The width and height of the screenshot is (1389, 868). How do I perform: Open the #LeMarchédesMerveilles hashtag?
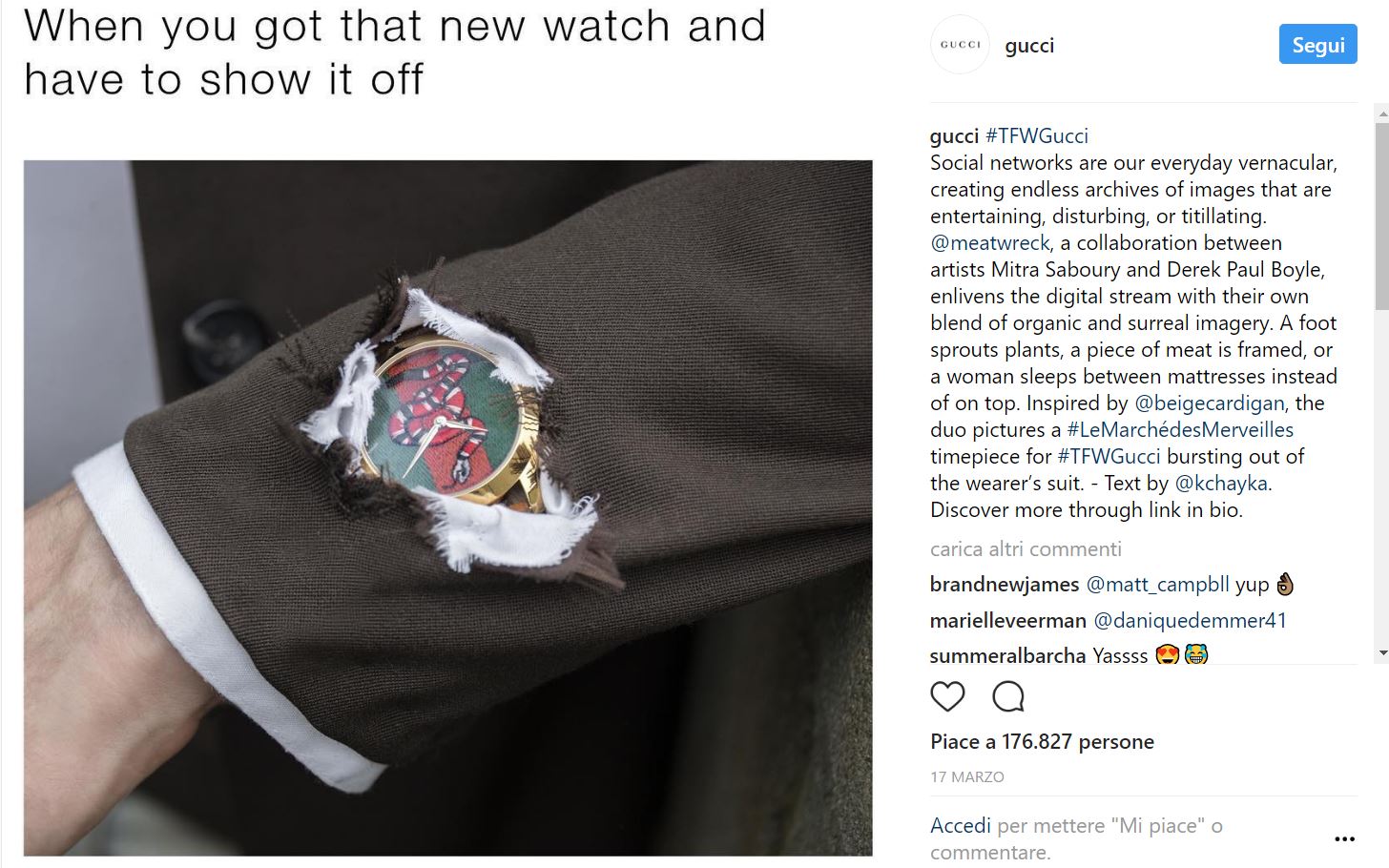tap(1180, 429)
